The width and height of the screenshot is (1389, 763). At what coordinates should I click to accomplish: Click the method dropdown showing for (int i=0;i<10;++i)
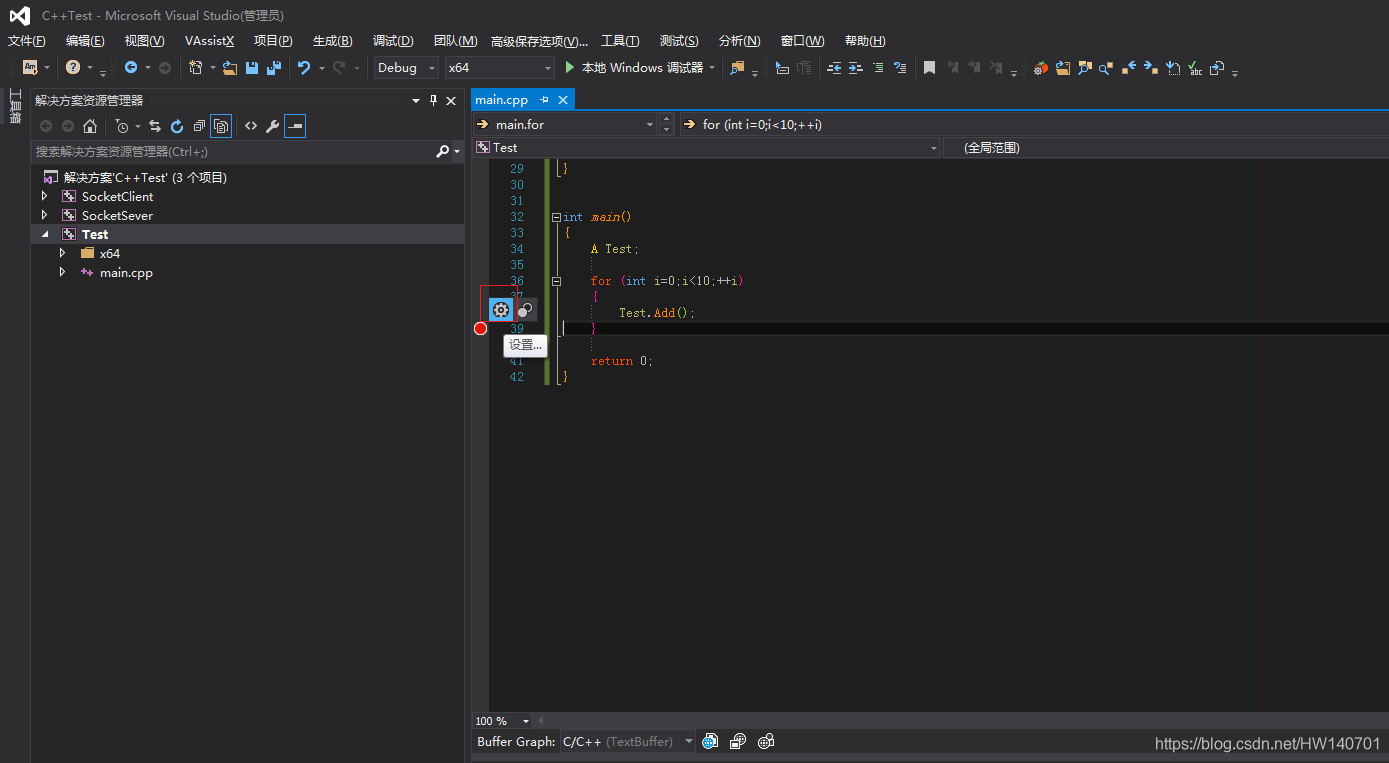point(1033,124)
